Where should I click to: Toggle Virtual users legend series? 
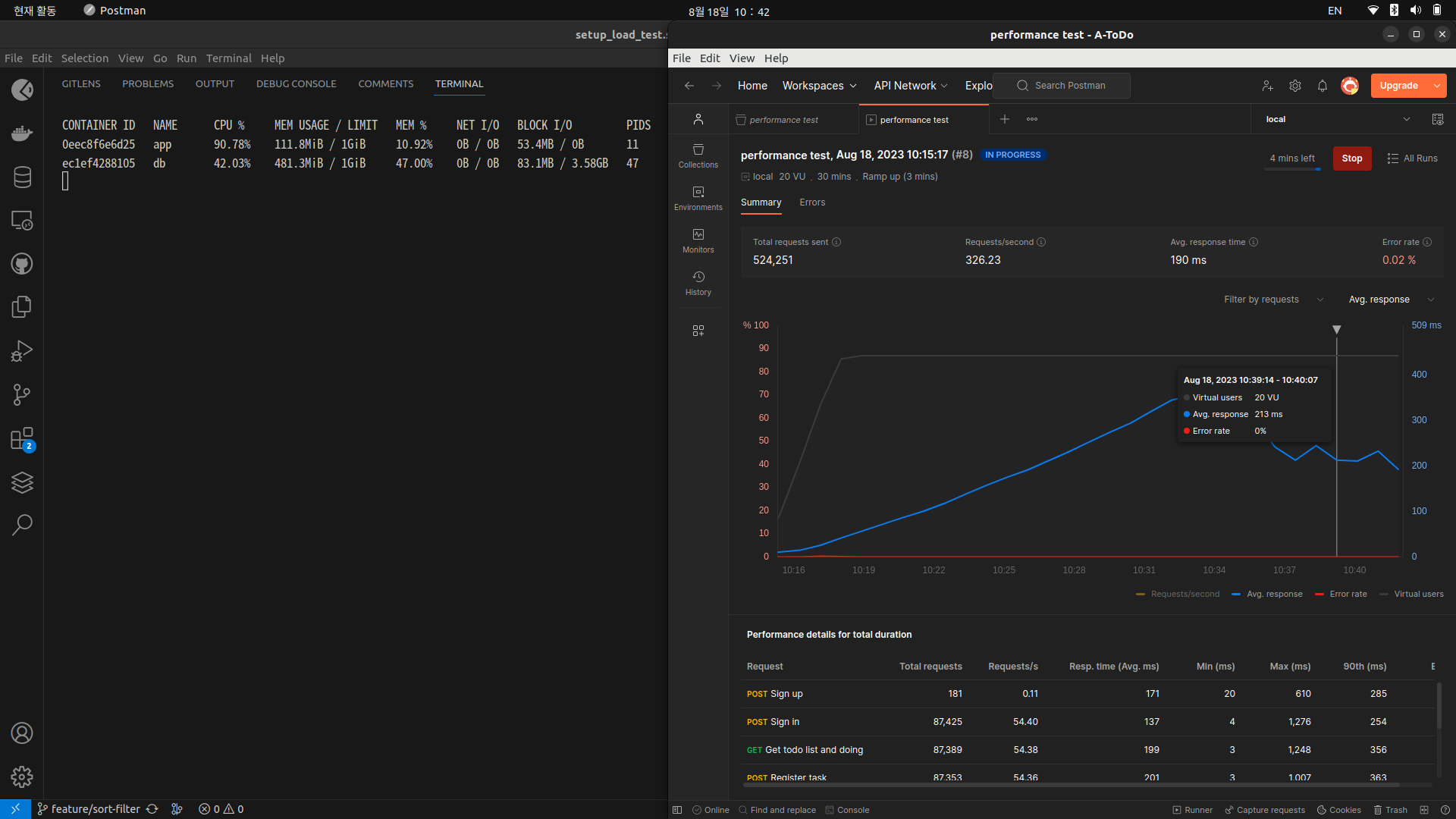(1411, 594)
